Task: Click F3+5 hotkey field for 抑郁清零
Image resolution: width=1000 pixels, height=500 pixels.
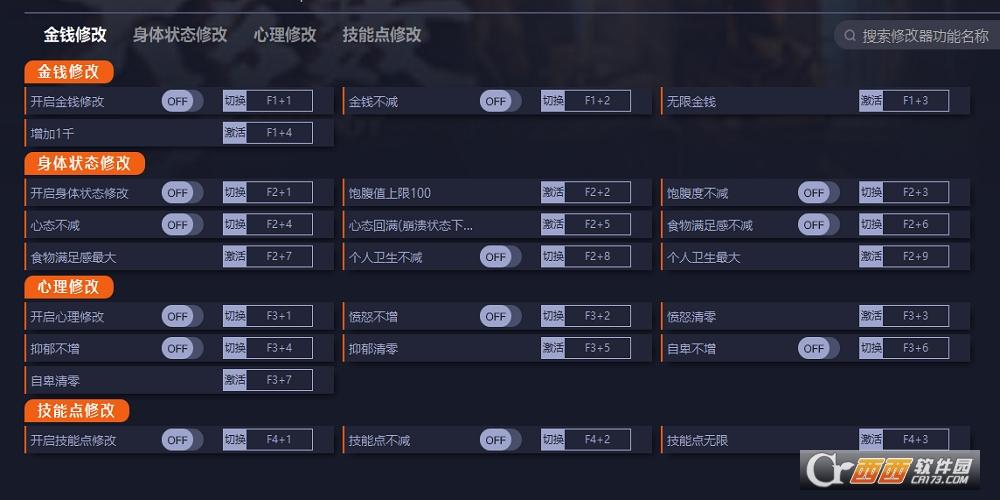Action: click(x=597, y=349)
